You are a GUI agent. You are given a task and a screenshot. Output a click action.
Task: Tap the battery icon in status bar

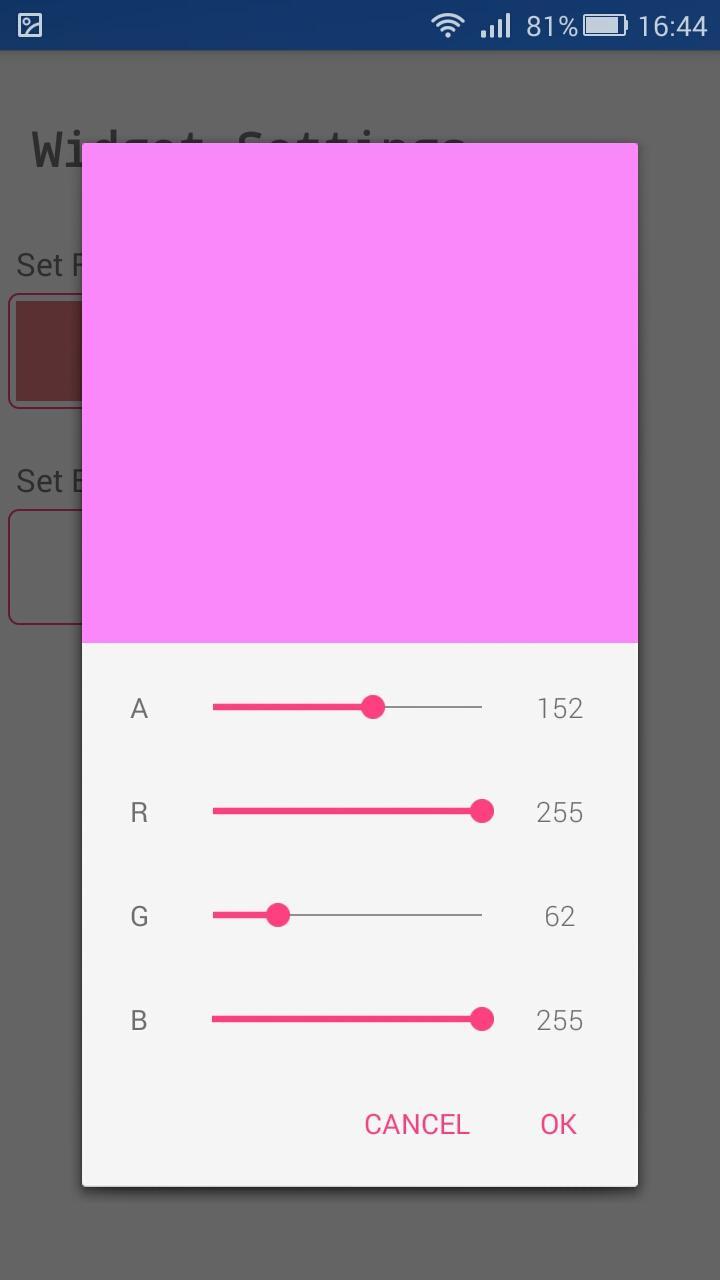click(x=606, y=26)
